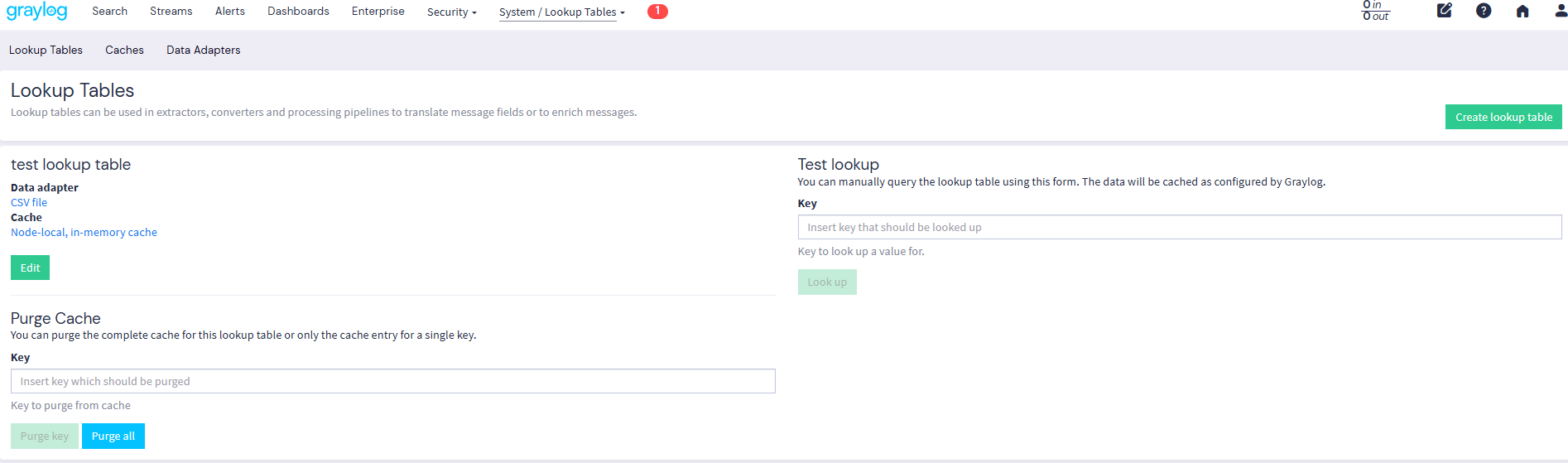Open the scratchpad edit icon
Image resolution: width=1568 pixels, height=463 pixels.
pos(1444,11)
